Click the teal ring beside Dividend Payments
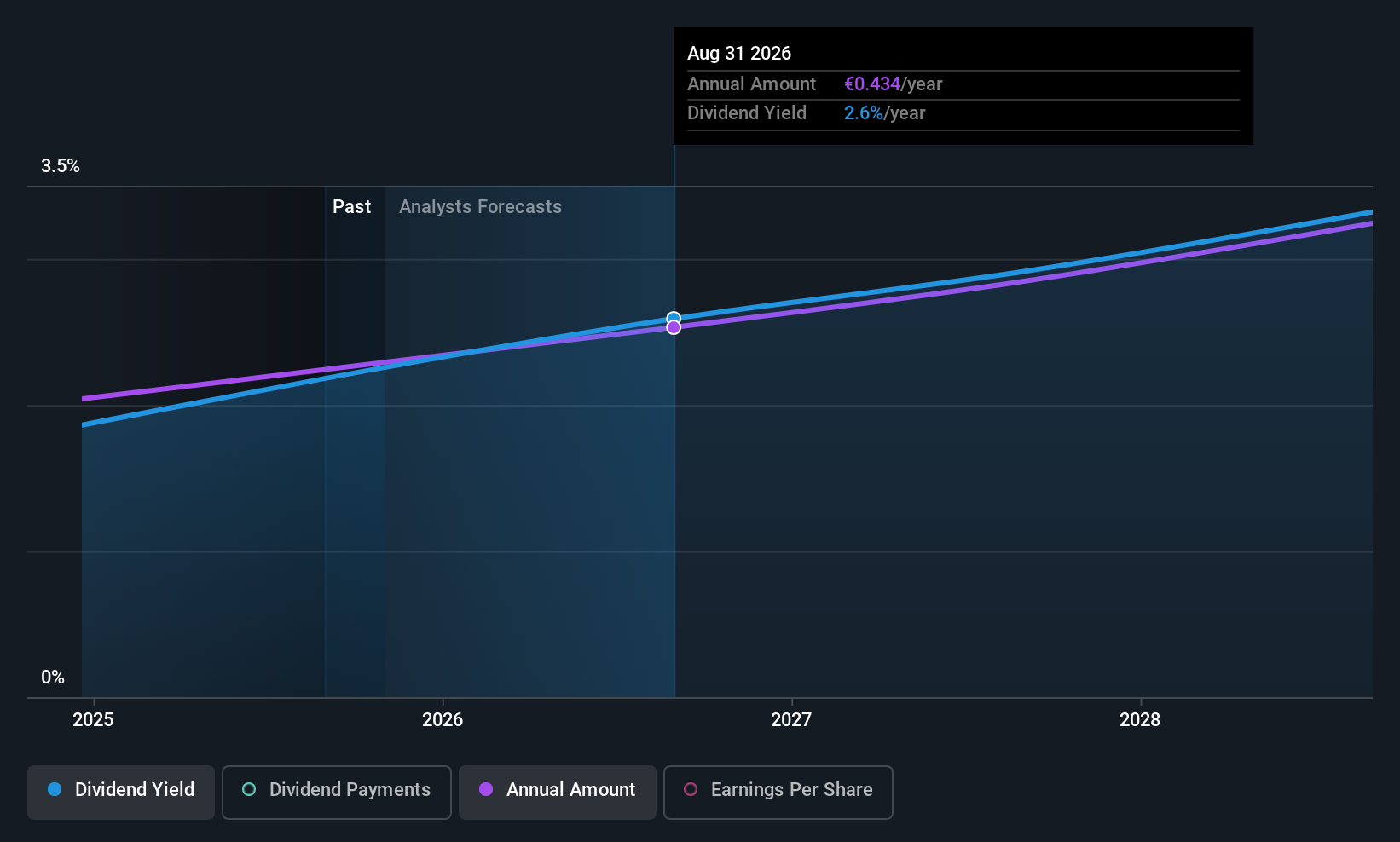The image size is (1400, 842). coord(249,790)
